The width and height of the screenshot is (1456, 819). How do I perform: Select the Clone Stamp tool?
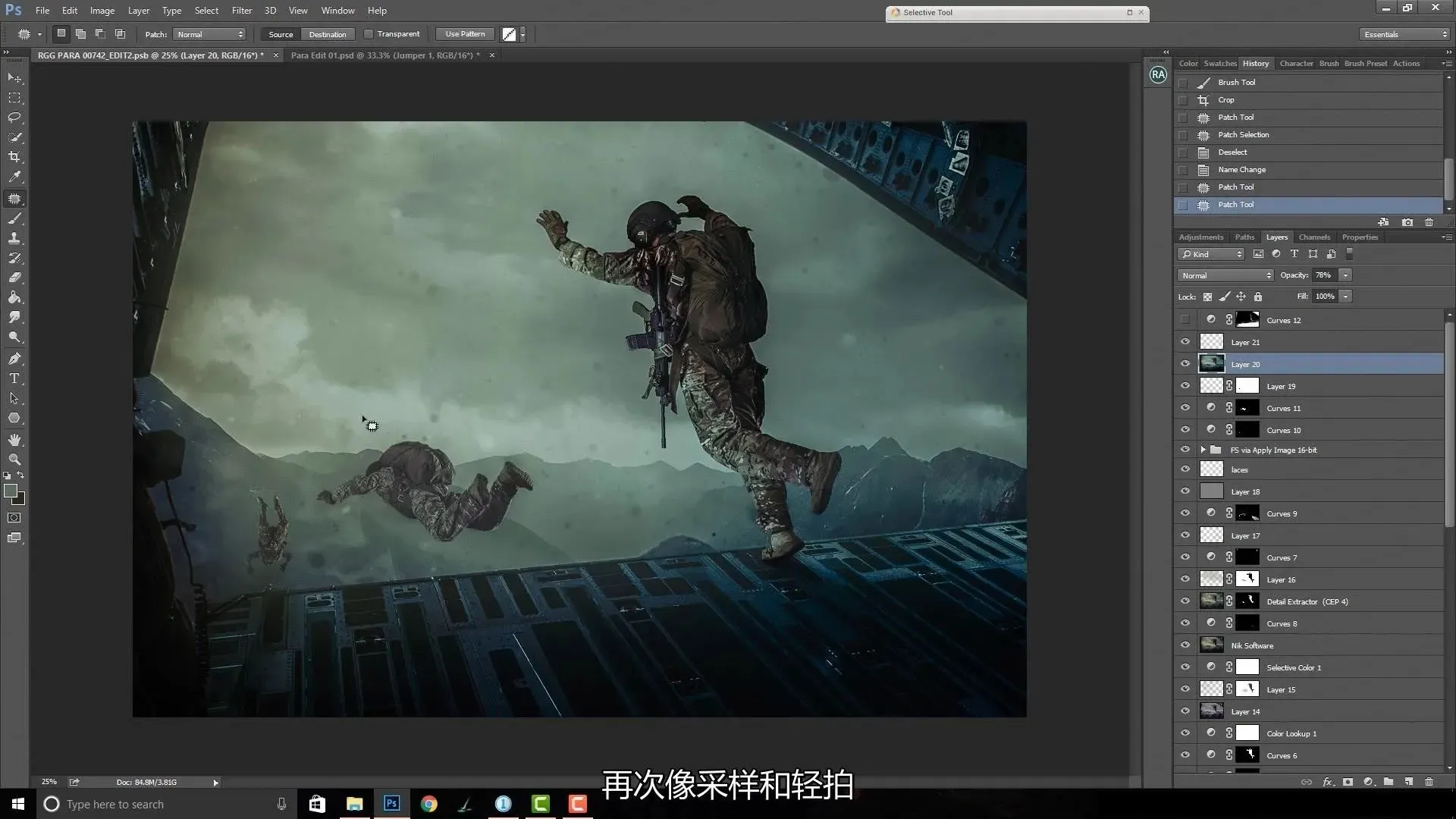[x=14, y=238]
